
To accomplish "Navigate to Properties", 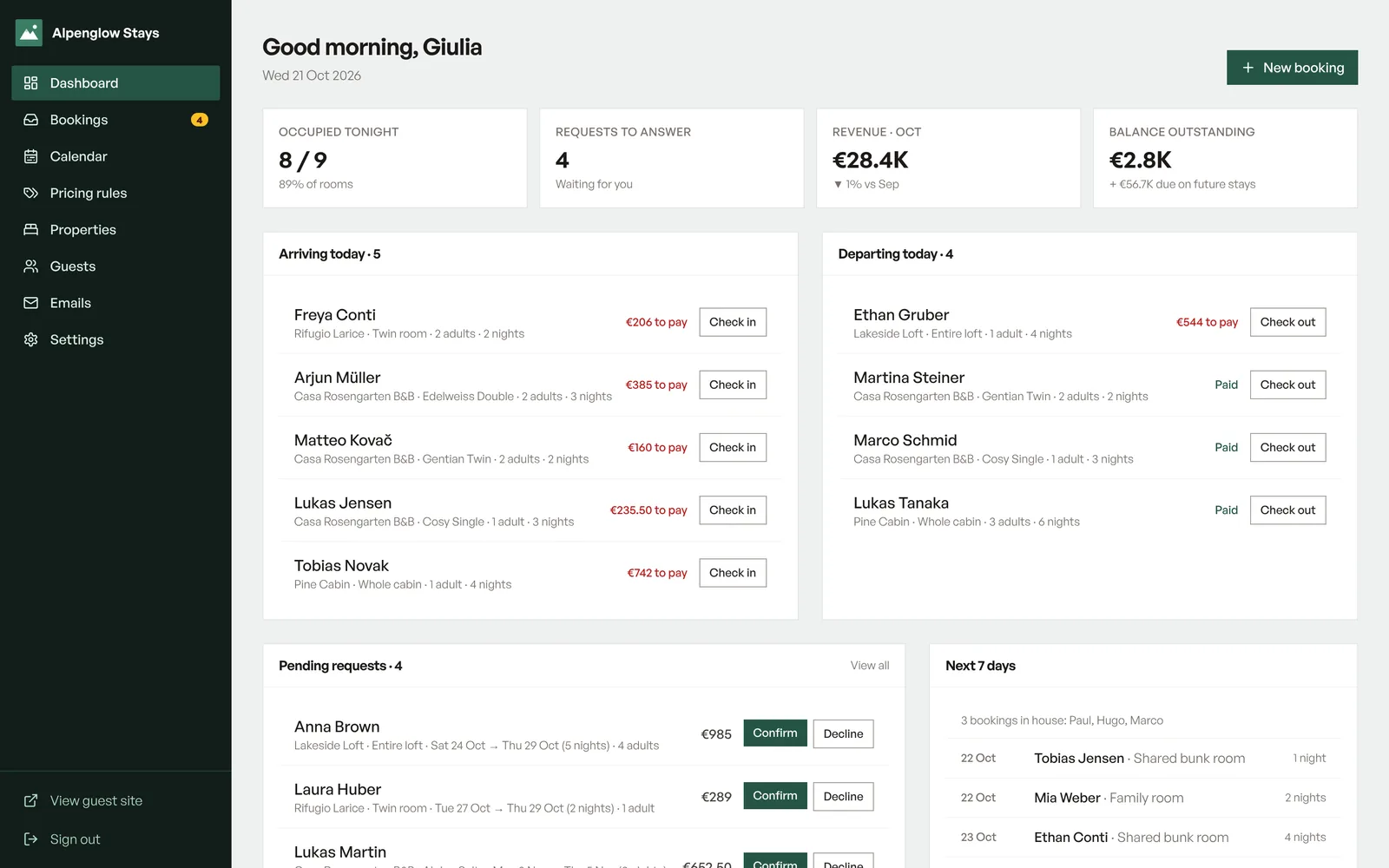I will point(115,229).
